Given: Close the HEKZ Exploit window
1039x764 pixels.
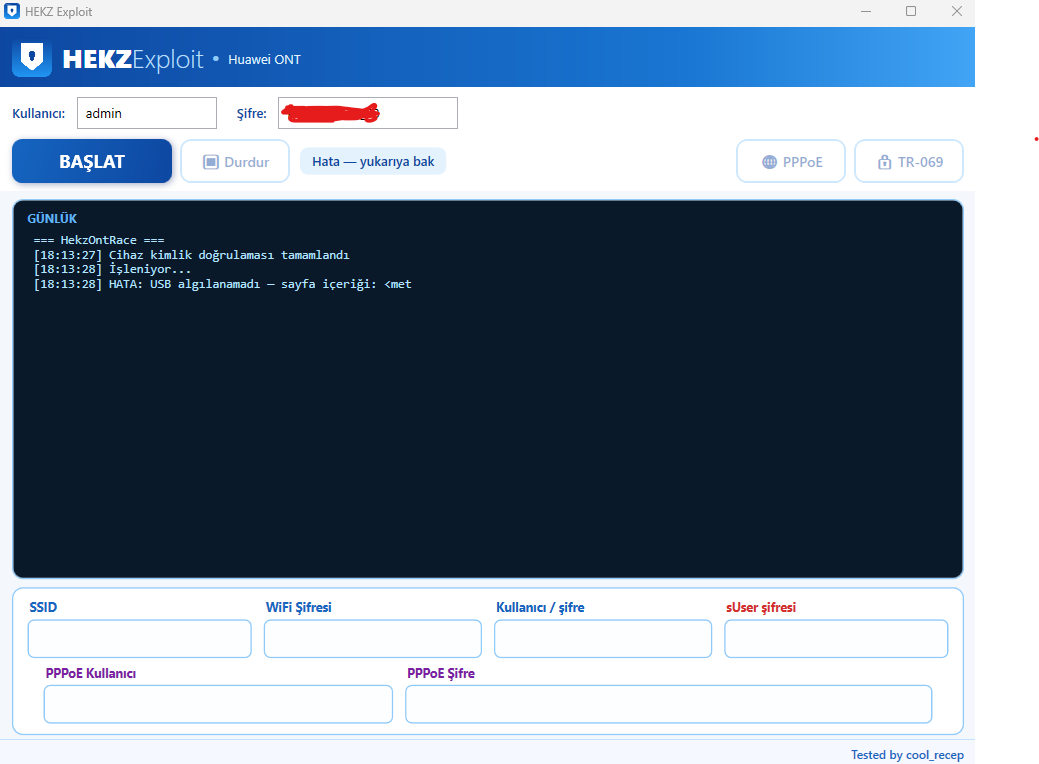Looking at the screenshot, I should (x=957, y=11).
